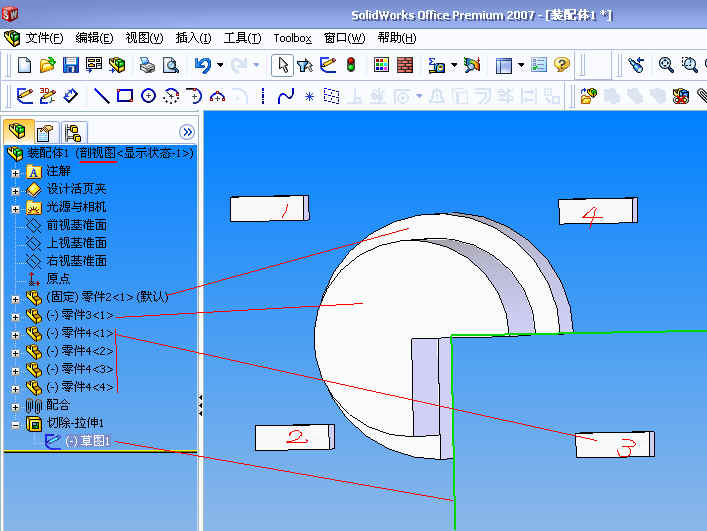Select component 零件4<1> in the tree
Screen dimensions: 707x531
coord(80,333)
